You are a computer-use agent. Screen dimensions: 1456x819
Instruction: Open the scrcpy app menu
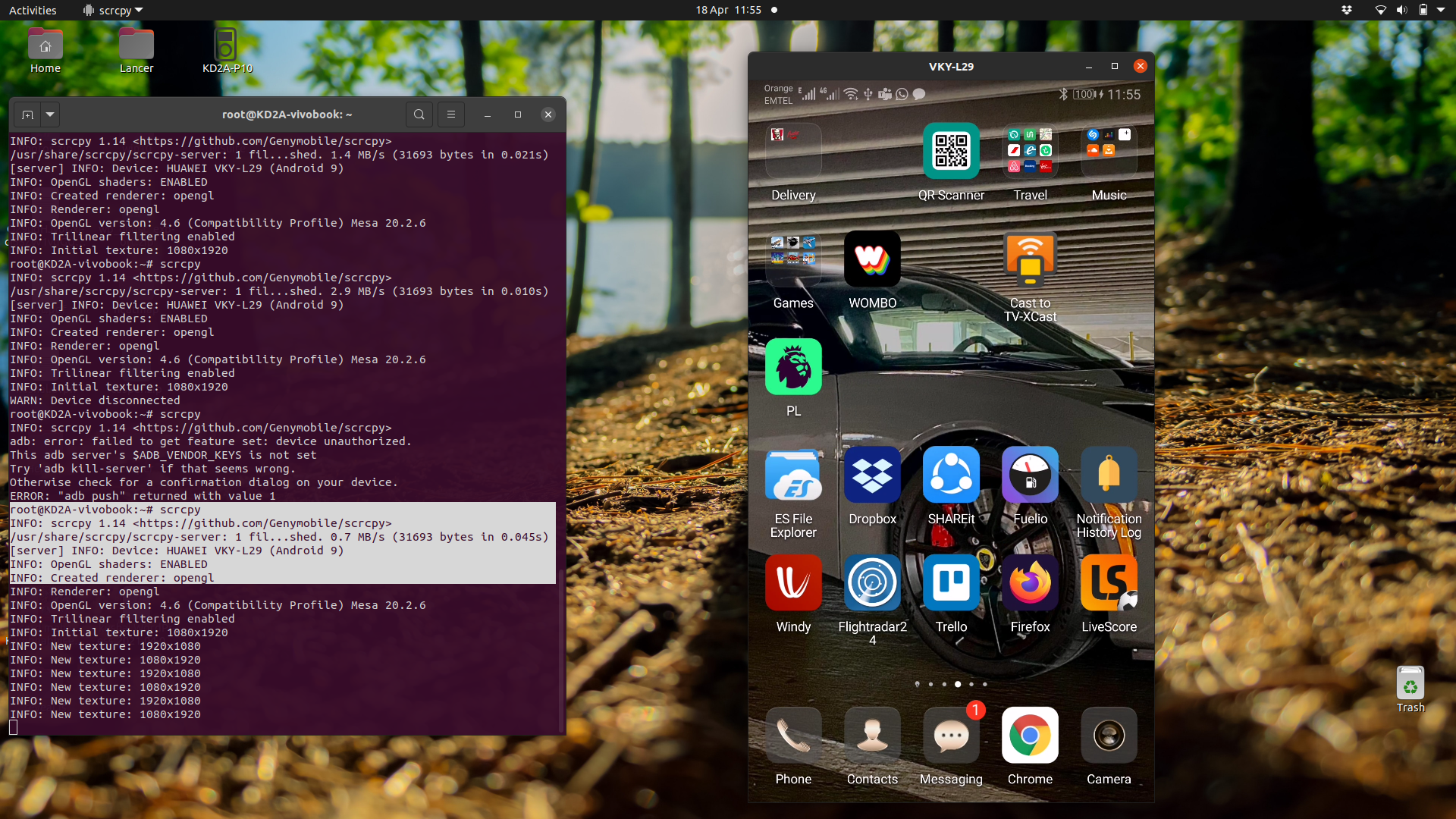tap(113, 10)
